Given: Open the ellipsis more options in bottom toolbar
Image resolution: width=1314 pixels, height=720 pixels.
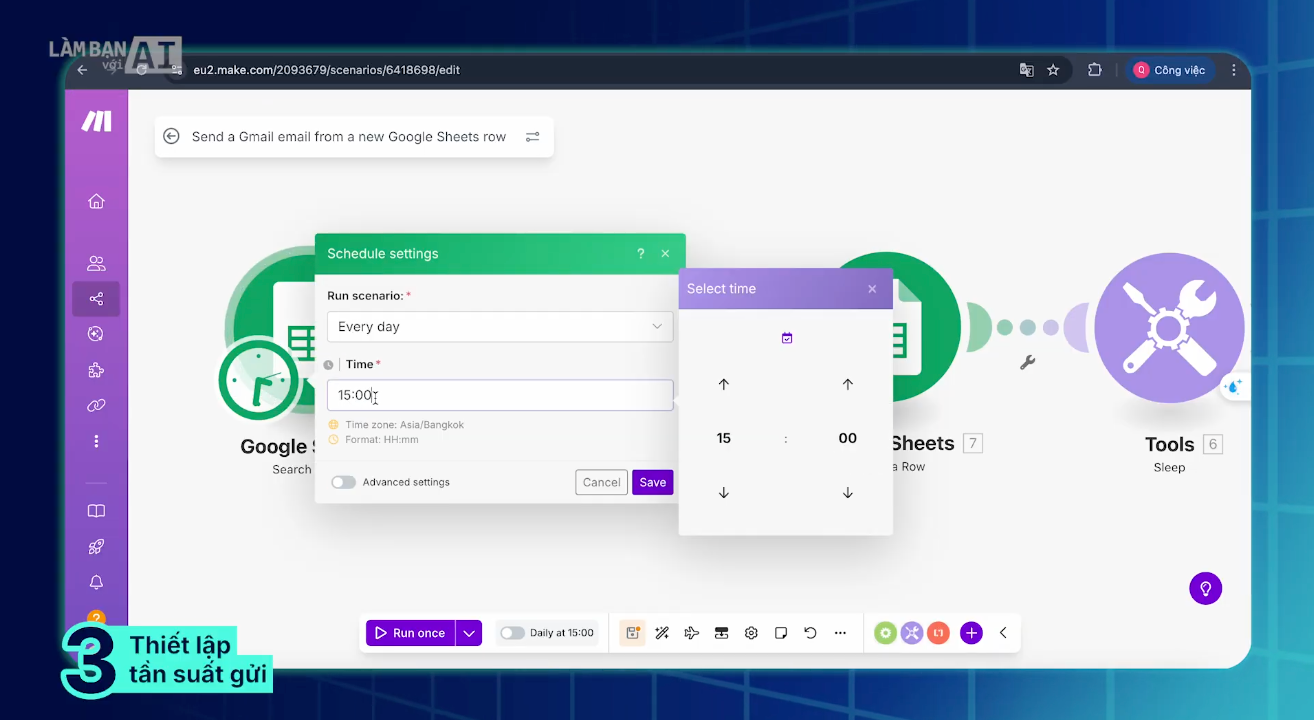Looking at the screenshot, I should point(840,633).
